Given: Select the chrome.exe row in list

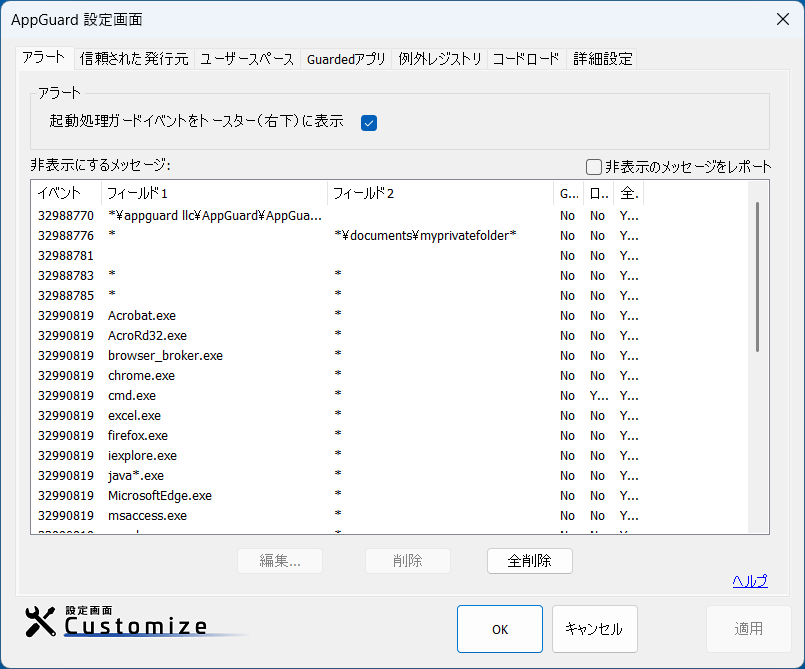Looking at the screenshot, I should point(141,376).
